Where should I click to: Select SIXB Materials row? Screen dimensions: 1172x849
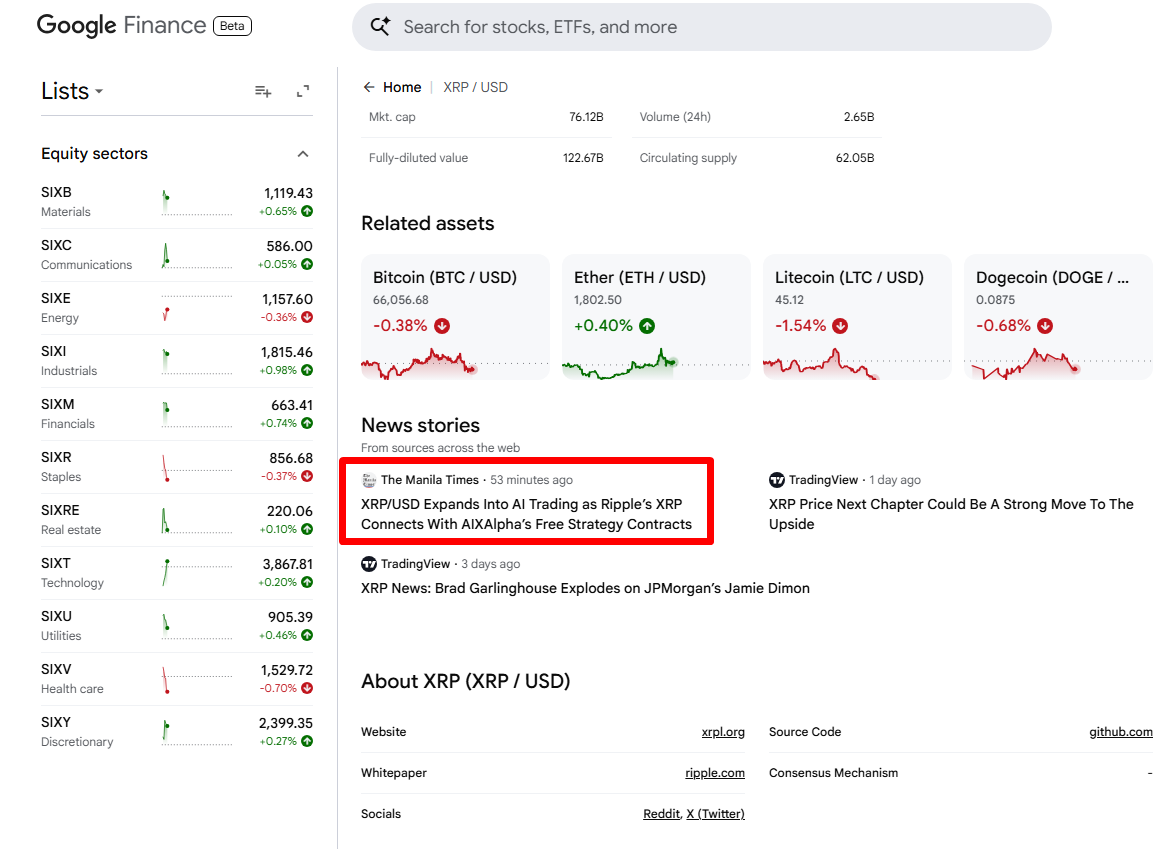pyautogui.click(x=177, y=202)
